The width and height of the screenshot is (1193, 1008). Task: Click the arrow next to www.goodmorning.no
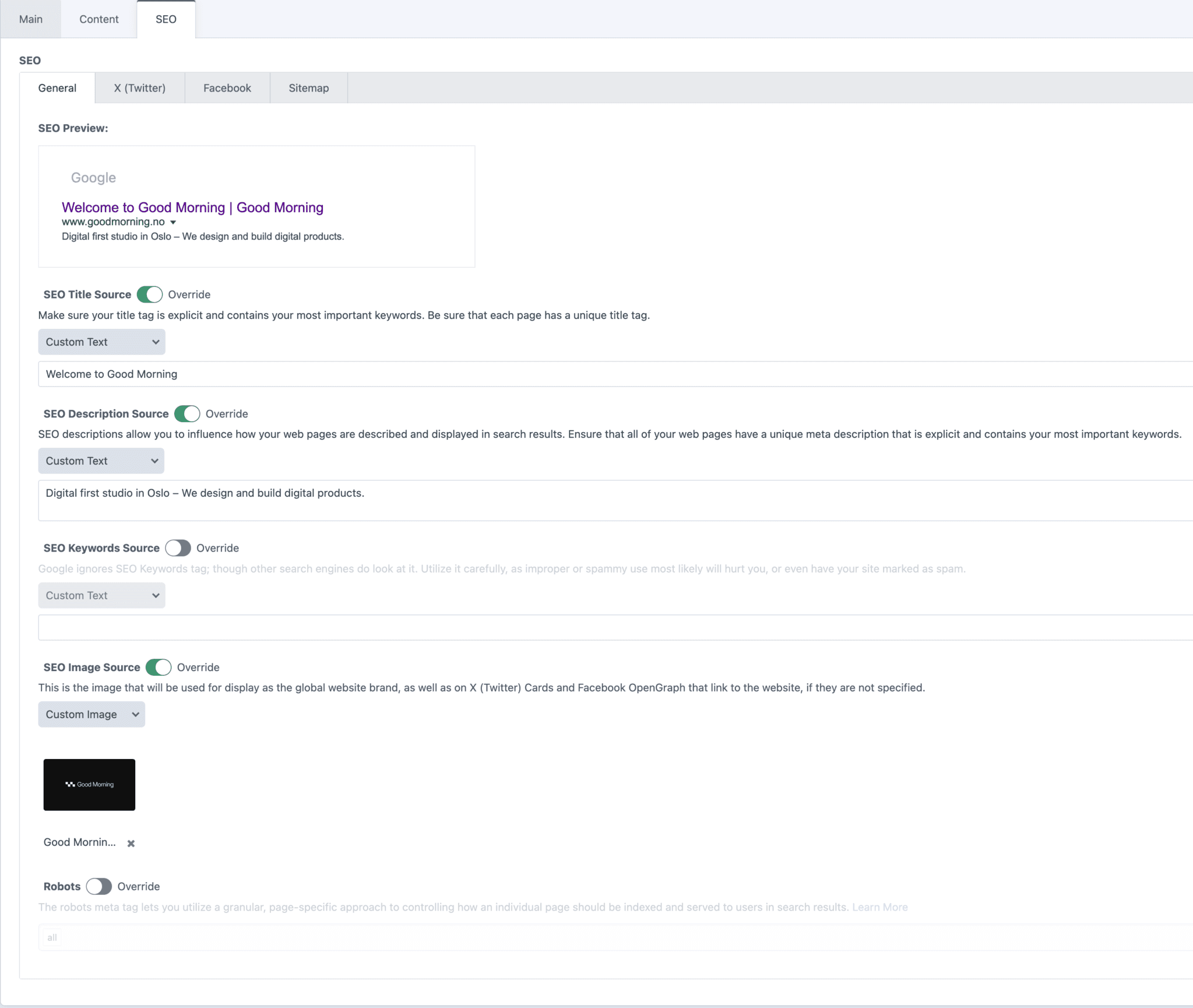[173, 222]
